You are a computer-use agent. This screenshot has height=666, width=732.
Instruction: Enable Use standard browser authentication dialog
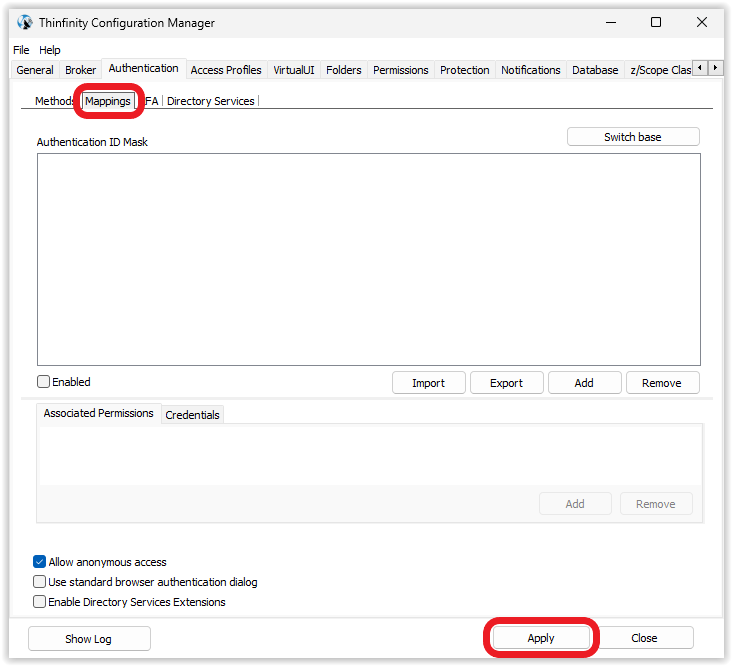(x=40, y=582)
